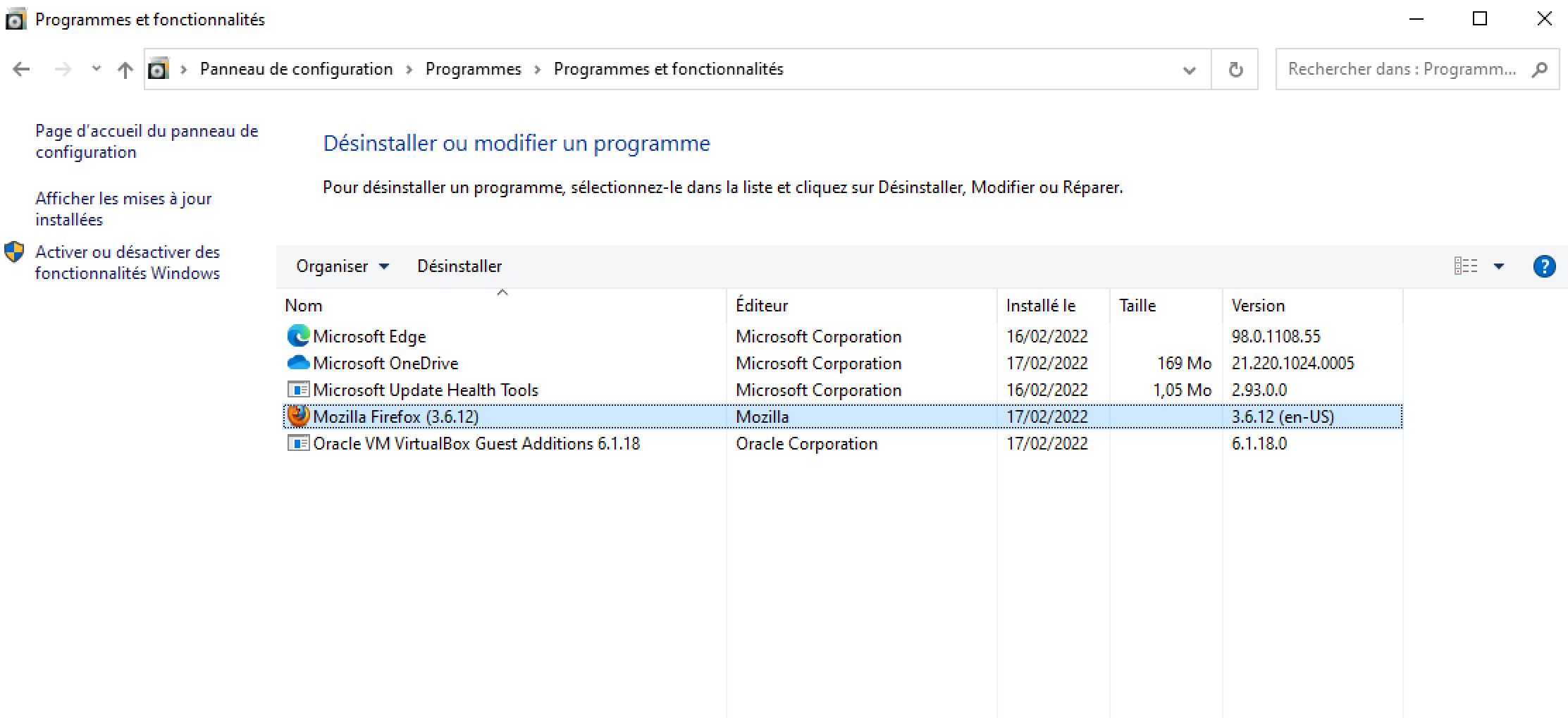Screen dimensions: 1568x718
Task: Click the Microsoft Update Health Tools icon
Action: pyautogui.click(x=298, y=390)
